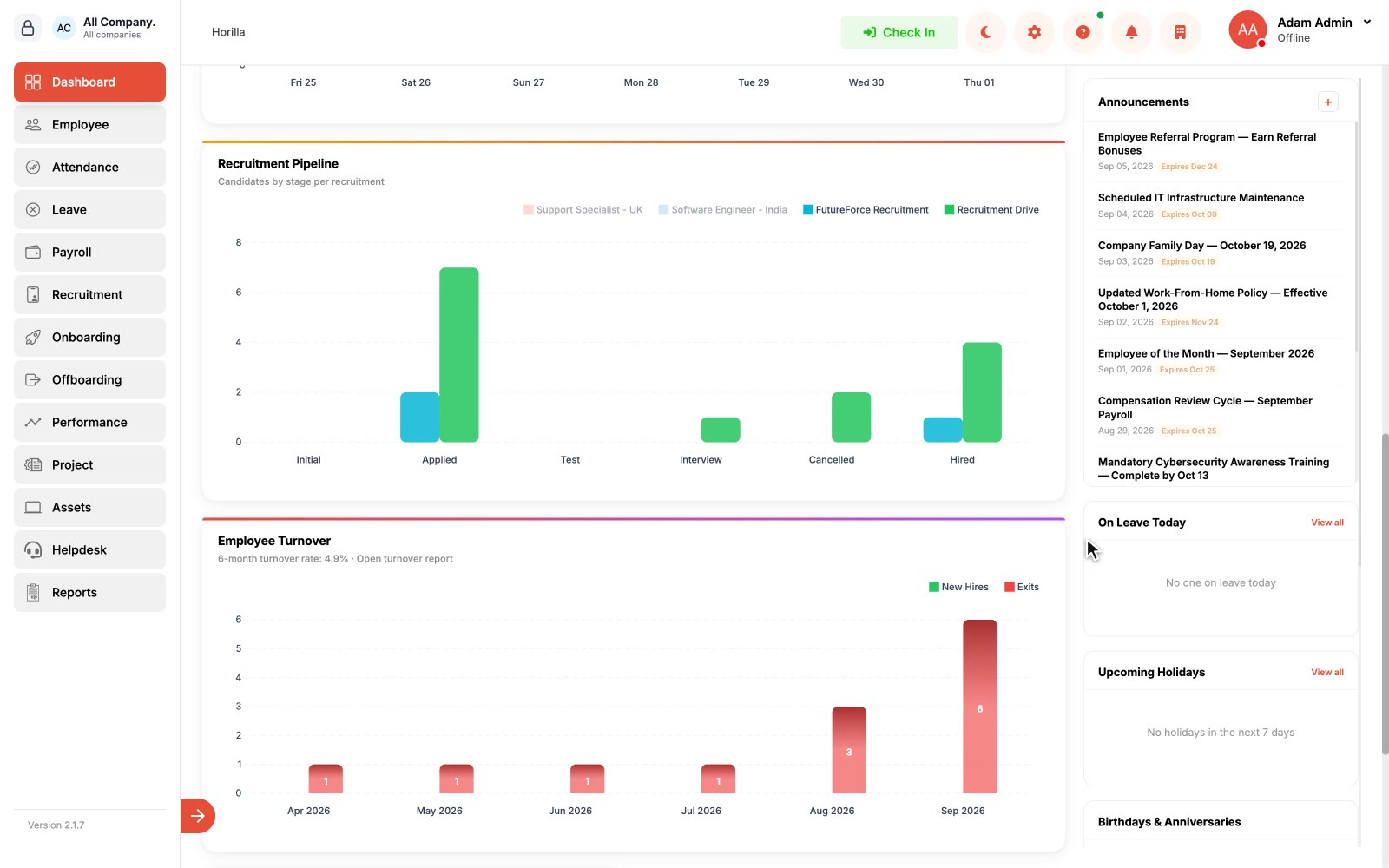The width and height of the screenshot is (1389, 868).
Task: Open the Dashboard menu item
Action: pos(89,82)
